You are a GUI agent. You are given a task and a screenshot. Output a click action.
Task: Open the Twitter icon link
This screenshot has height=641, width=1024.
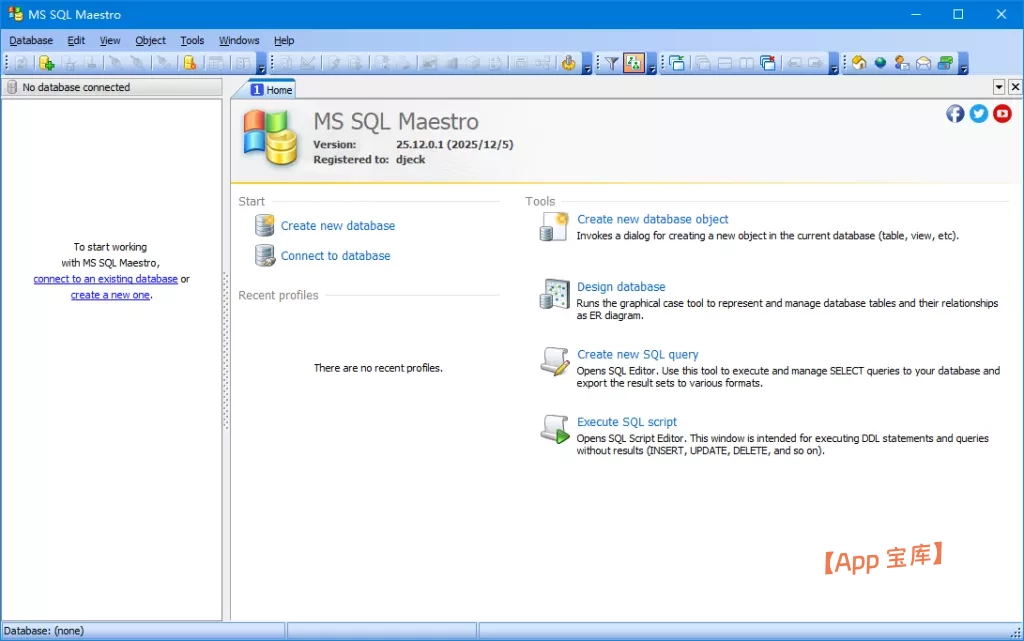click(979, 114)
